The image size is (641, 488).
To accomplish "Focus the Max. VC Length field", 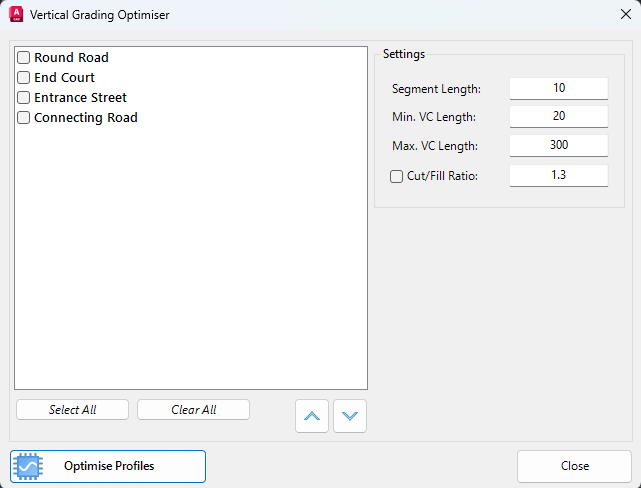I will pos(559,146).
